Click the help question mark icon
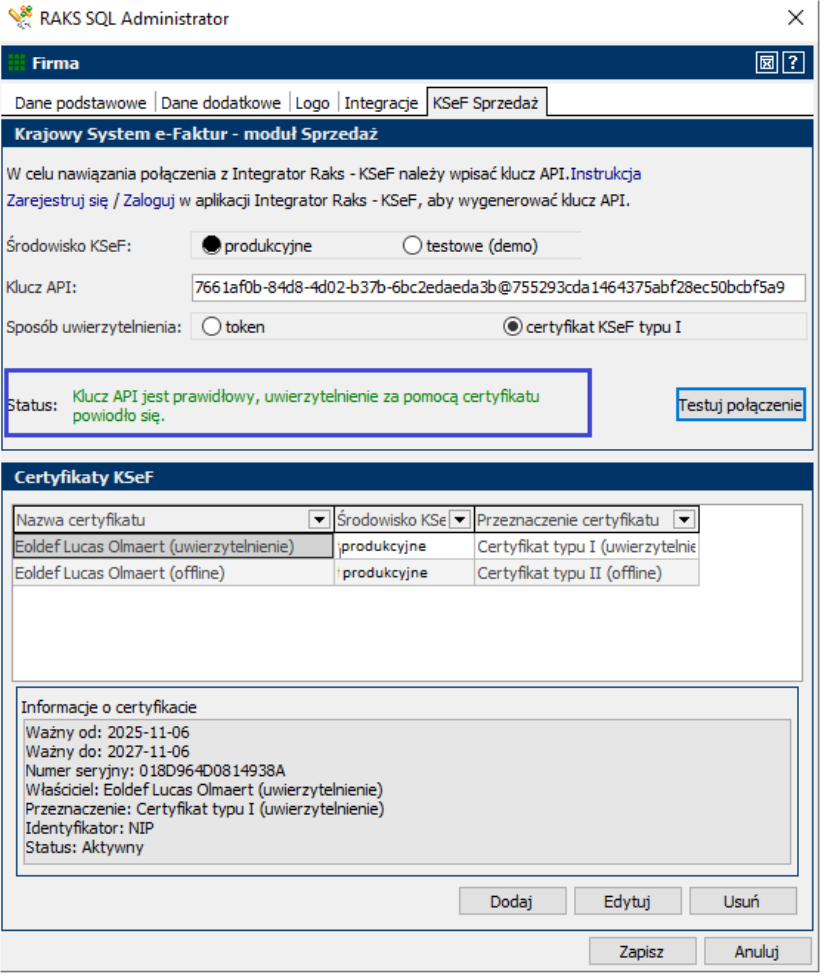 point(794,63)
